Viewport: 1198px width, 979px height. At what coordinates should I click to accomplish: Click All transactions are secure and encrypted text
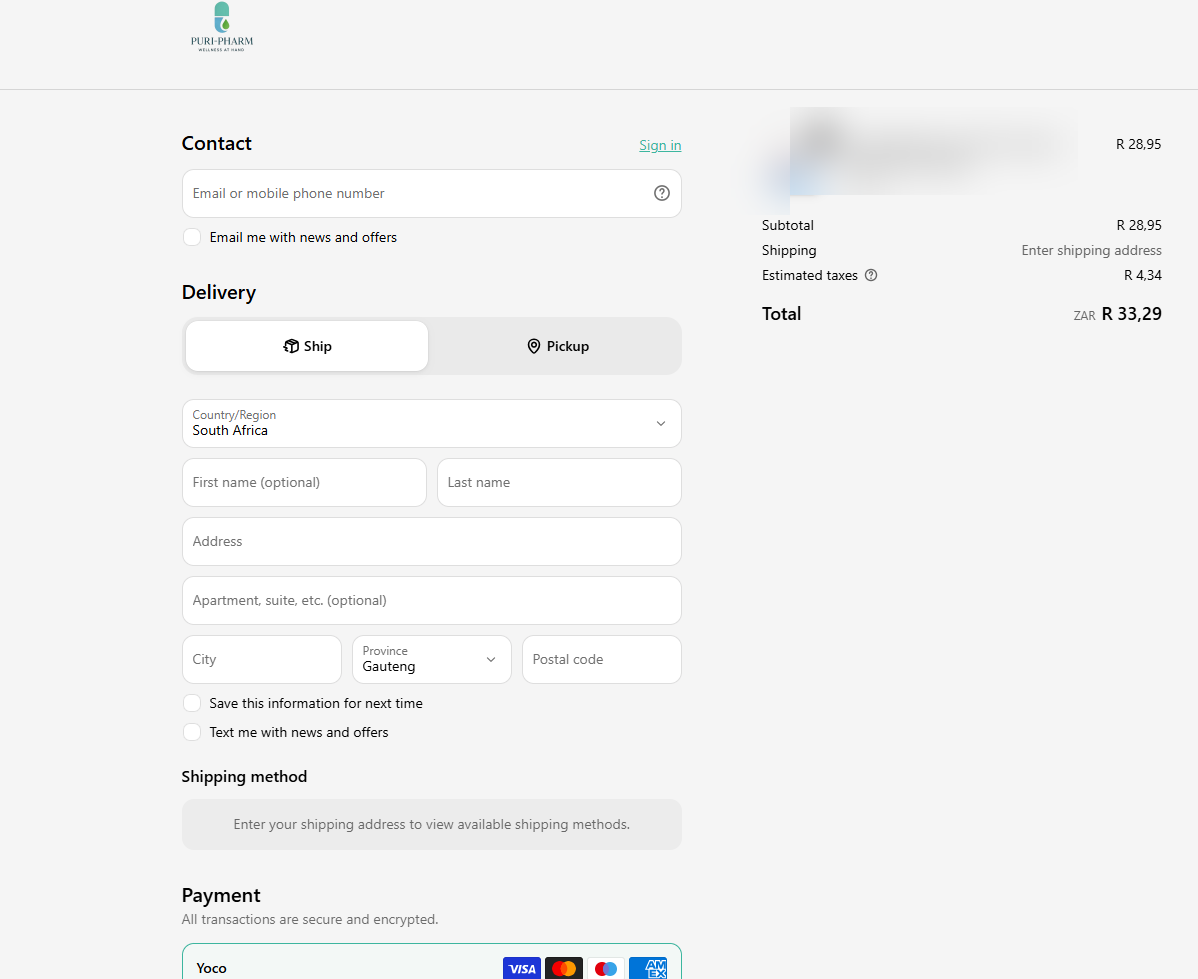click(x=310, y=919)
